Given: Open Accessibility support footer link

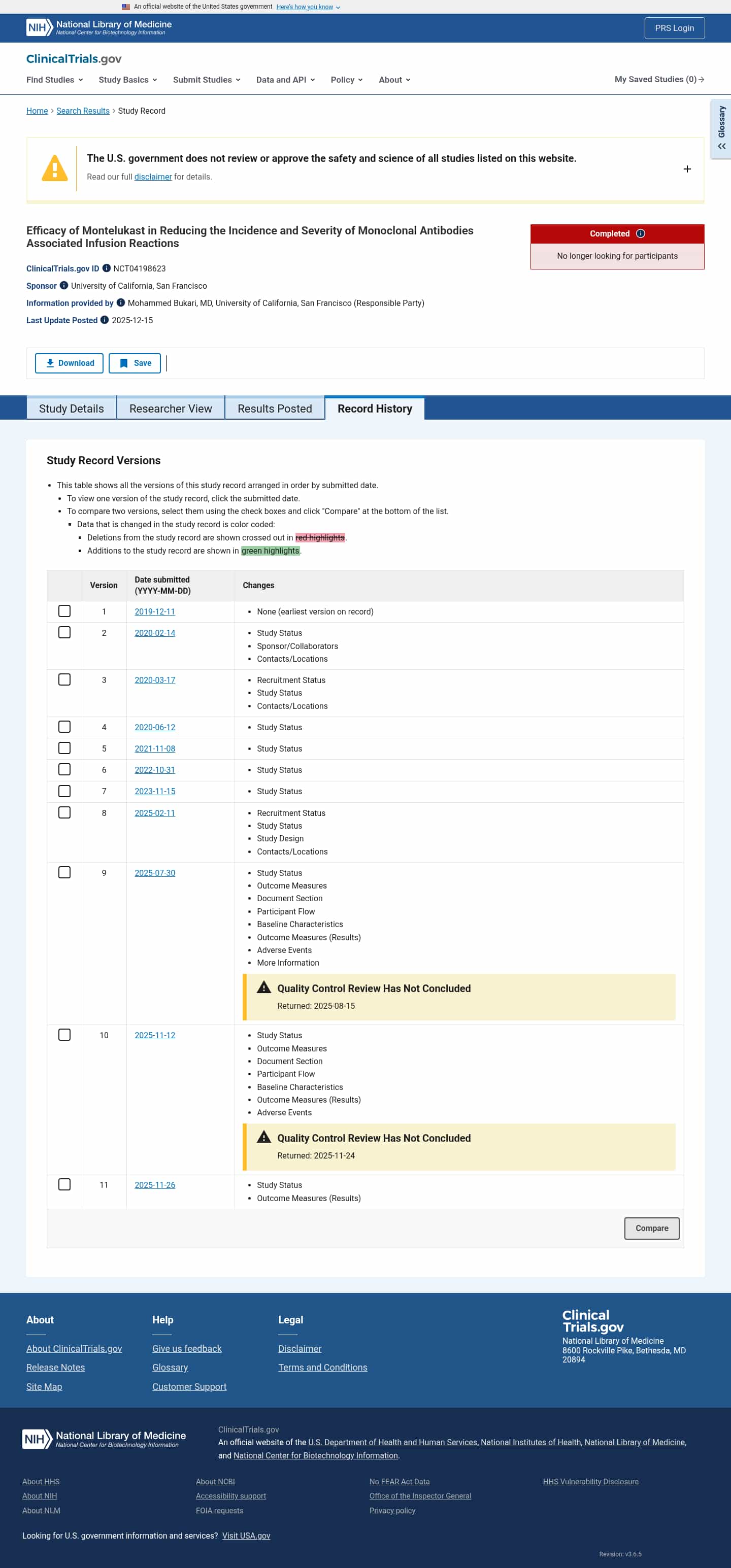Looking at the screenshot, I should pyautogui.click(x=231, y=1496).
